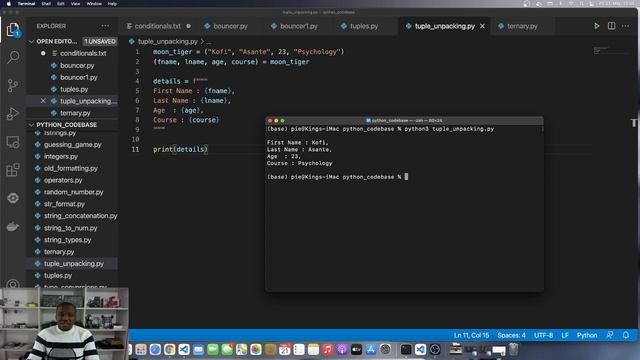Open Explorer panel ellipsis menu
The image size is (640, 360).
tap(105, 26)
